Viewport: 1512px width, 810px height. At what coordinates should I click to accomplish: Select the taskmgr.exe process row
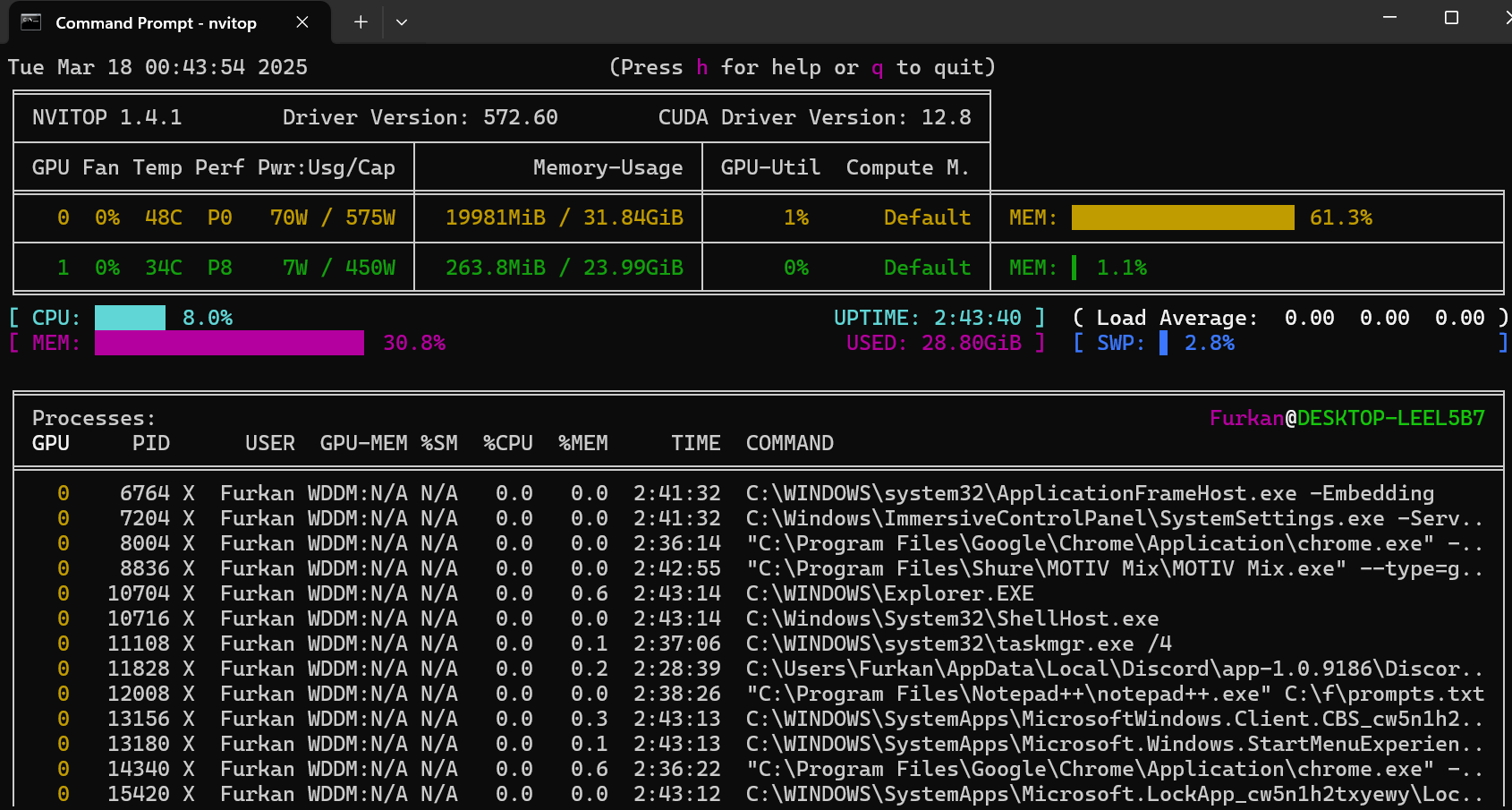click(957, 644)
